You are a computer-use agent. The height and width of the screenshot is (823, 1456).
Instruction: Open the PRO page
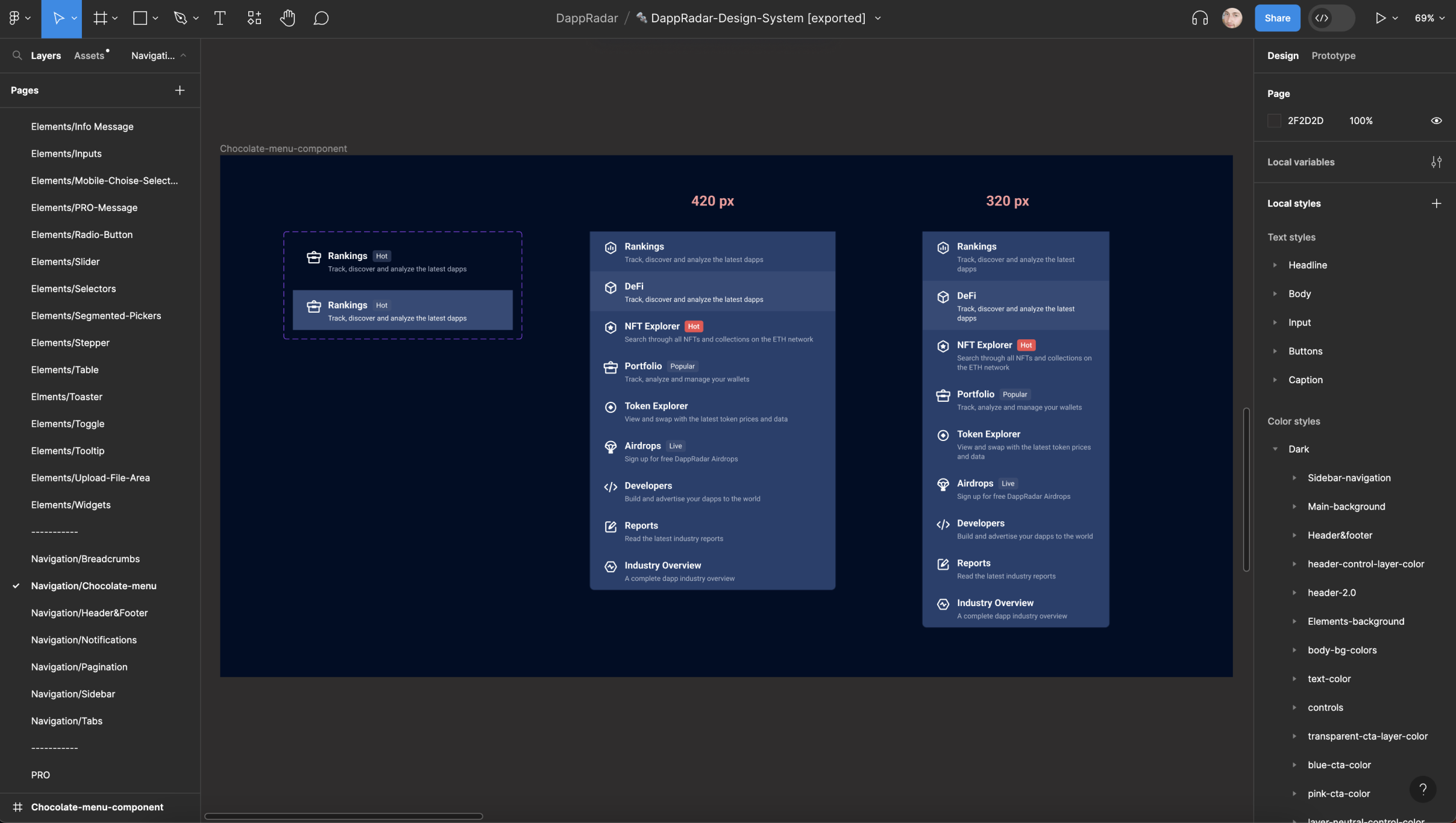tap(40, 775)
